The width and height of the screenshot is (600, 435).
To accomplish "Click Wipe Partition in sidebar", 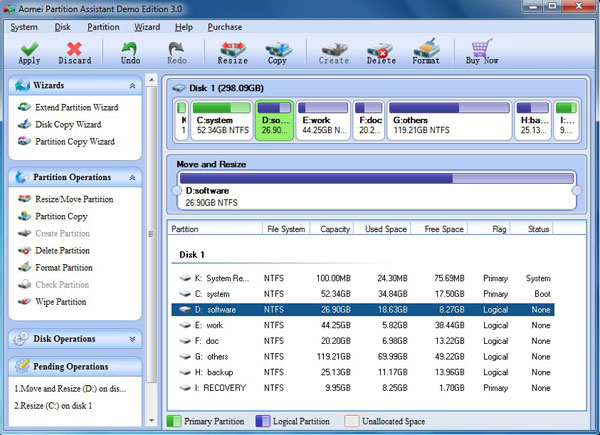I will coord(63,302).
